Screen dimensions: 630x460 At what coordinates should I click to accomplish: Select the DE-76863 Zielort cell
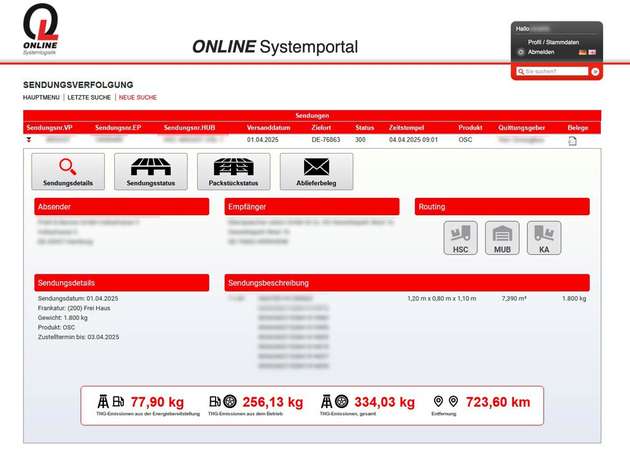326,140
